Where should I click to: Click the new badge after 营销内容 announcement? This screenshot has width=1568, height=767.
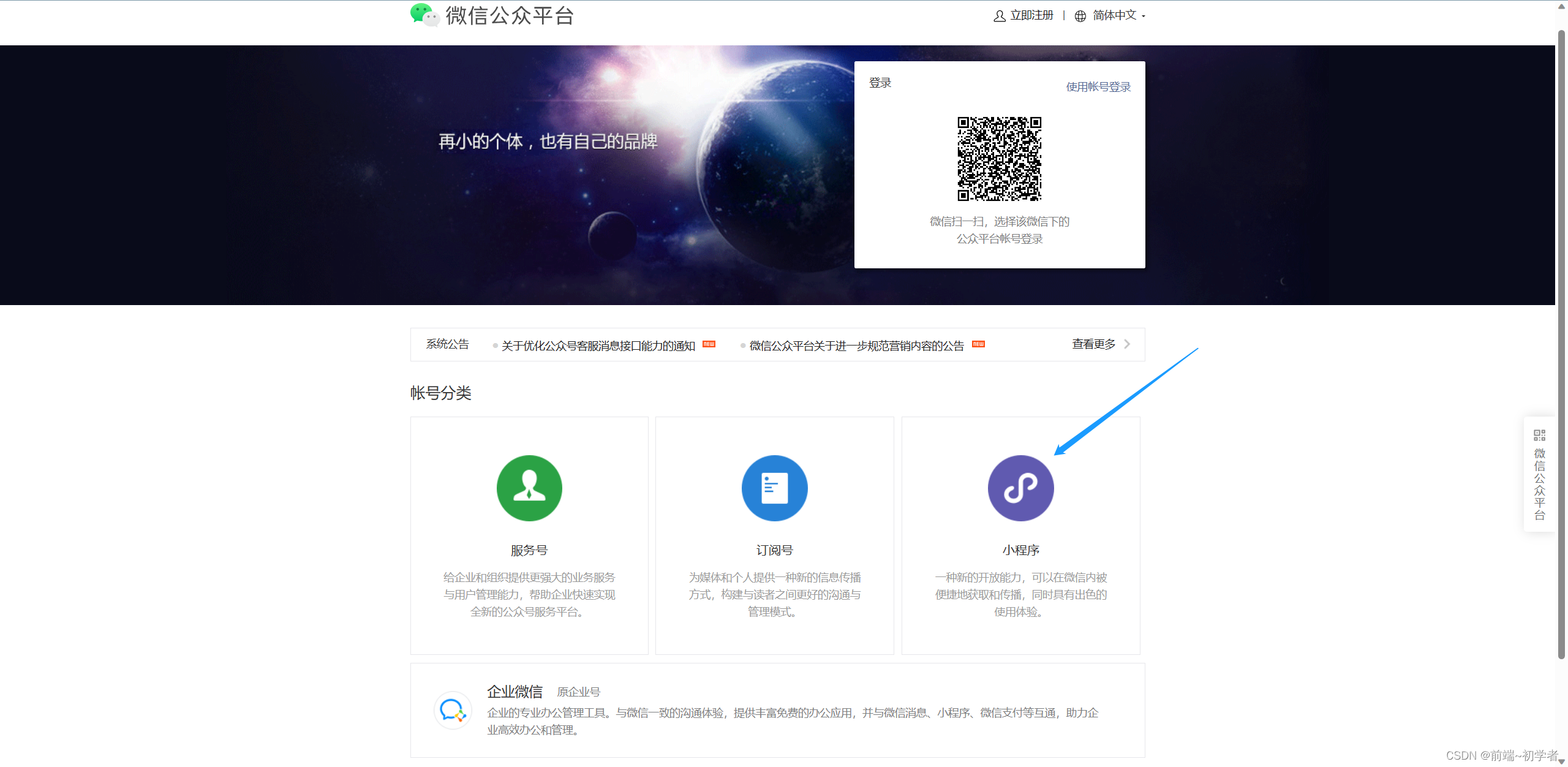pos(978,344)
